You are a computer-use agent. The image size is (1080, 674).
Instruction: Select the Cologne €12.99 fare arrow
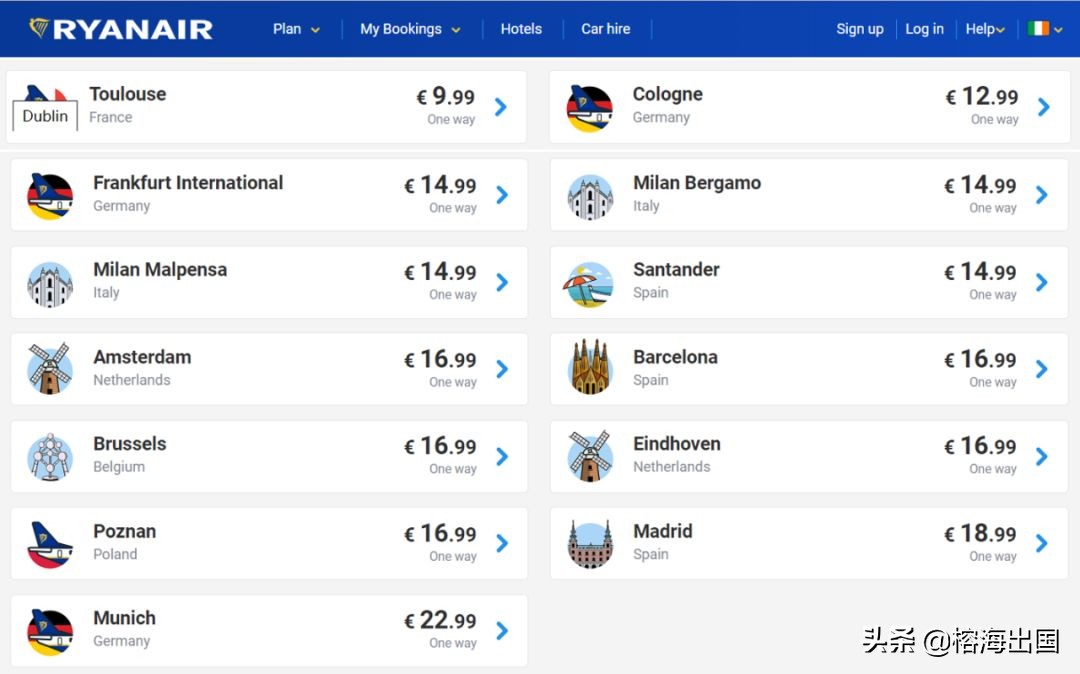pos(1044,107)
